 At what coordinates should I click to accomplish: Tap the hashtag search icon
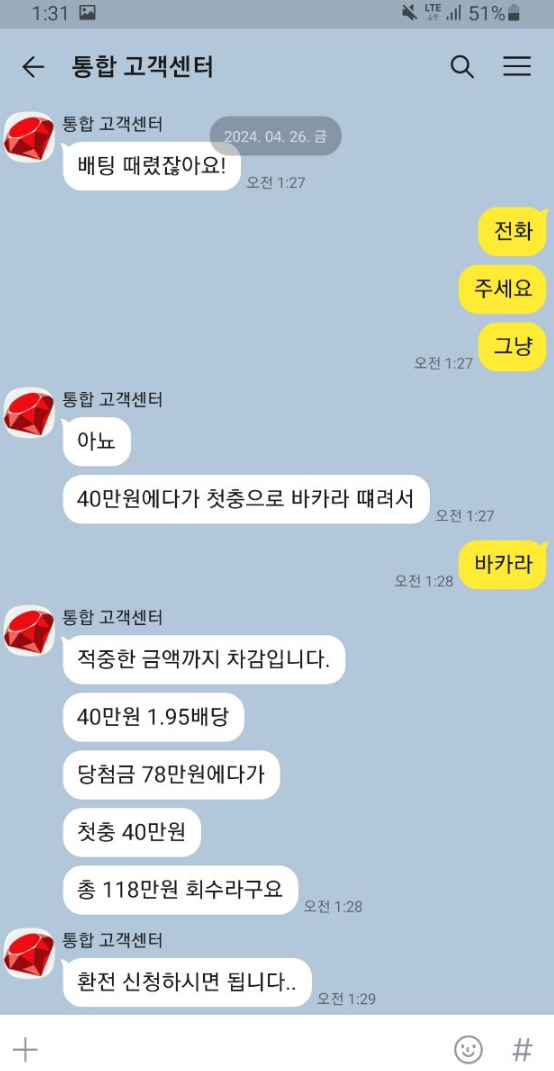point(523,1048)
